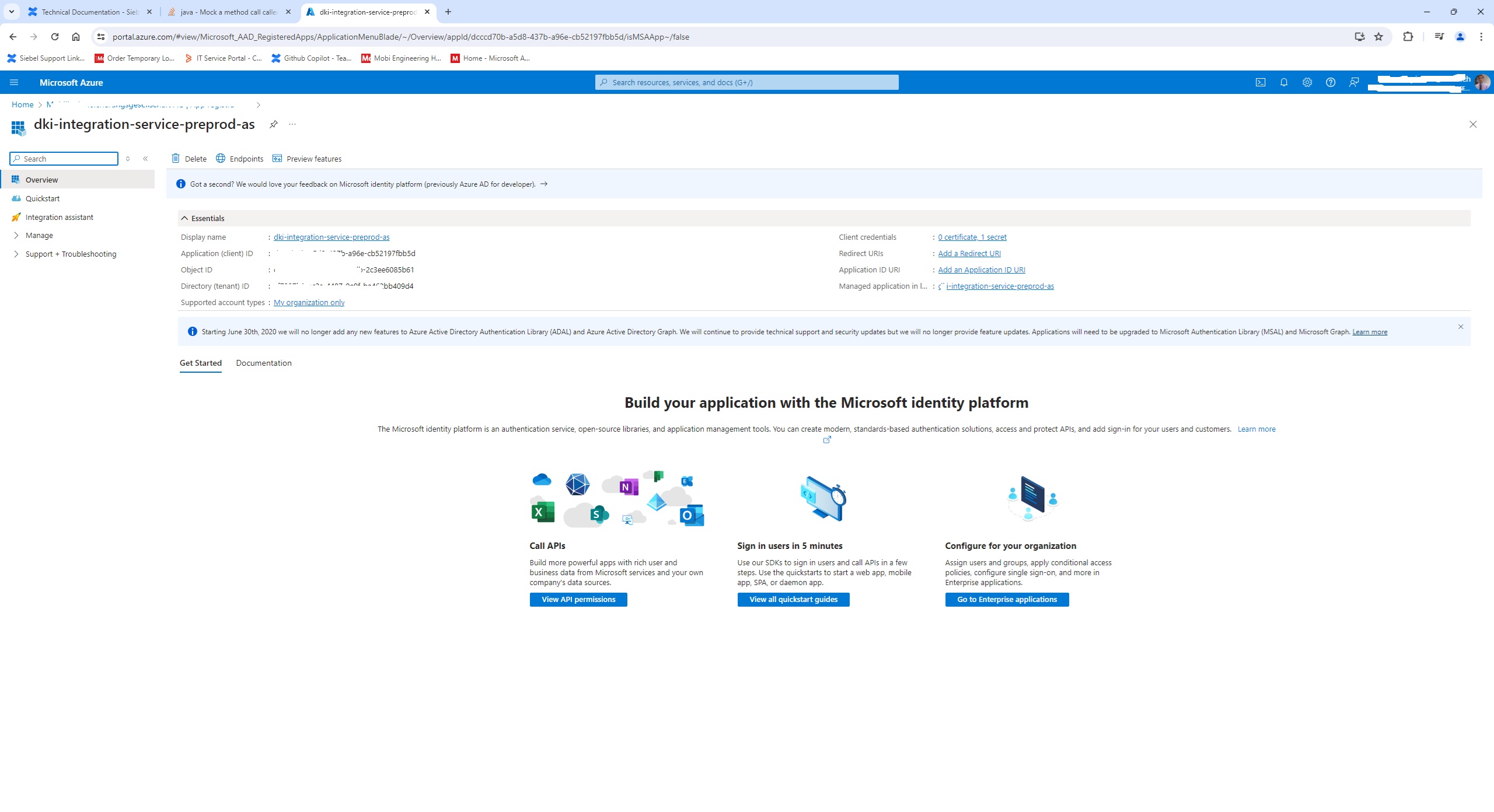Open IT Service Portal bookmark
This screenshot has height=812, width=1494.
pos(223,58)
